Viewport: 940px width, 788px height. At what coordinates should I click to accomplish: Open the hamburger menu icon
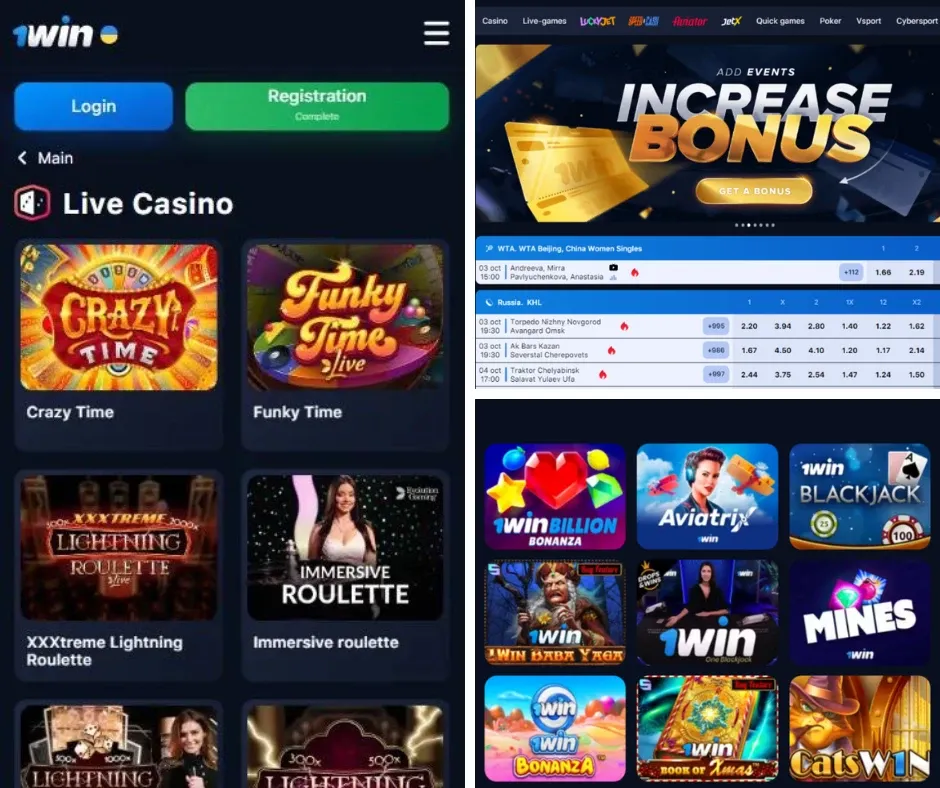tap(436, 33)
